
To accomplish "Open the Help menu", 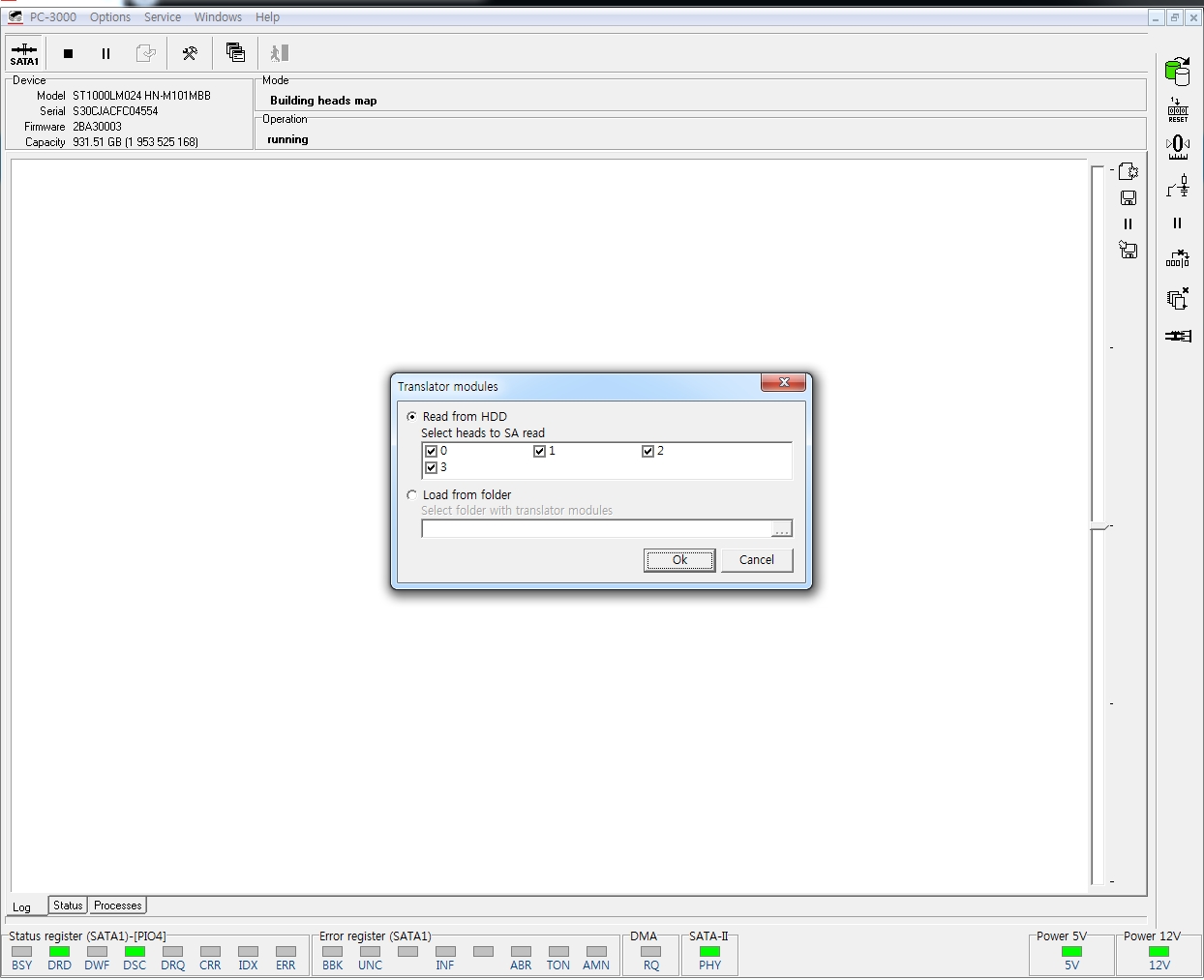I will pos(267,17).
